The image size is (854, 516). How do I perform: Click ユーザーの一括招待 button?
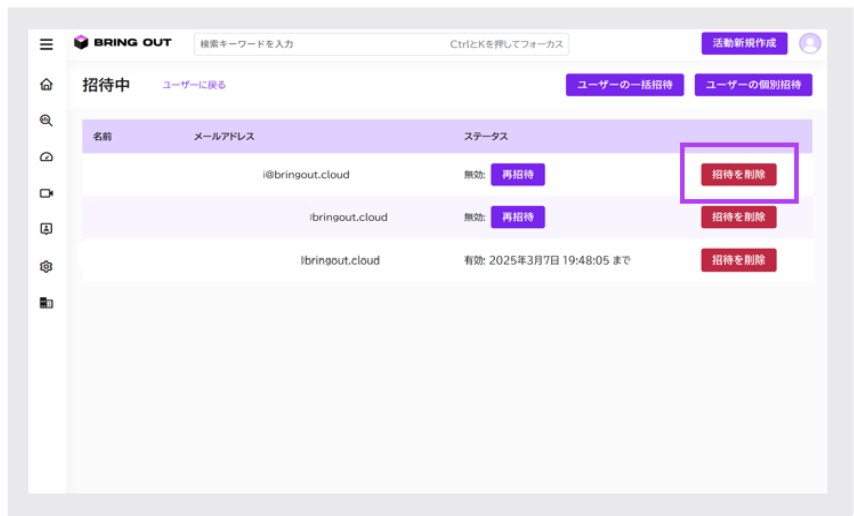point(625,85)
